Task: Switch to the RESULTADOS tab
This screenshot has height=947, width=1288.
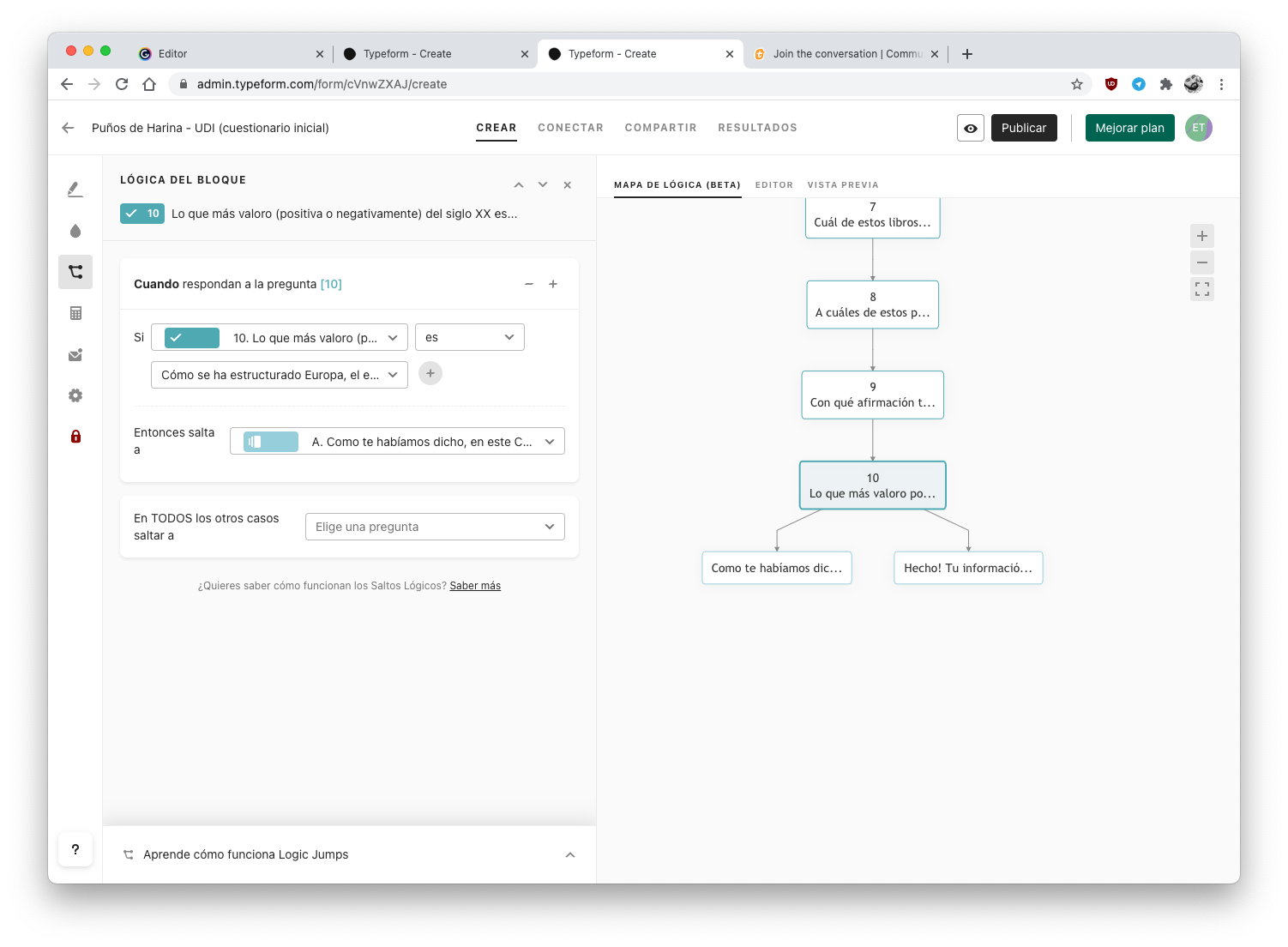Action: pyautogui.click(x=757, y=128)
